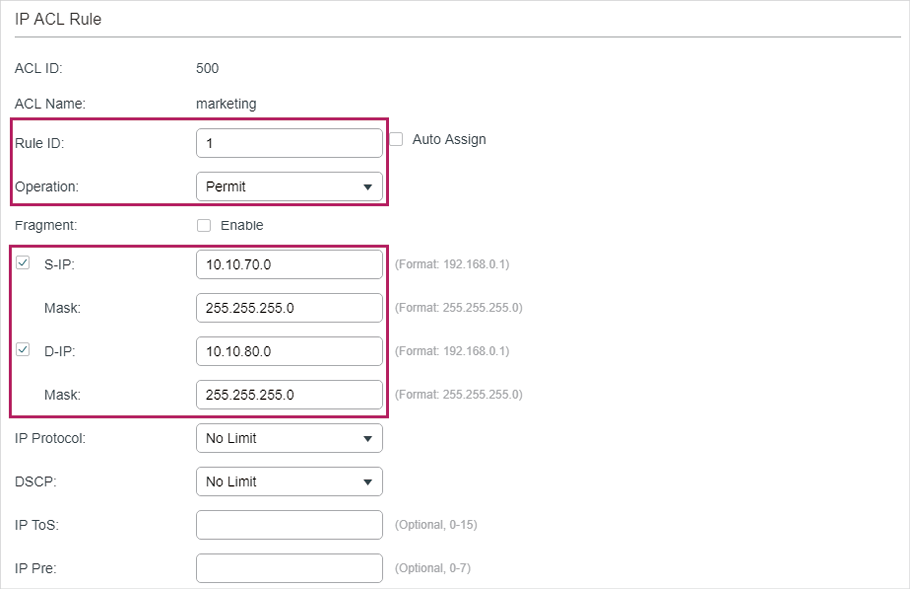Screen dimensions: 910x589
Task: Click the Rule ID input field
Action: (x=289, y=143)
